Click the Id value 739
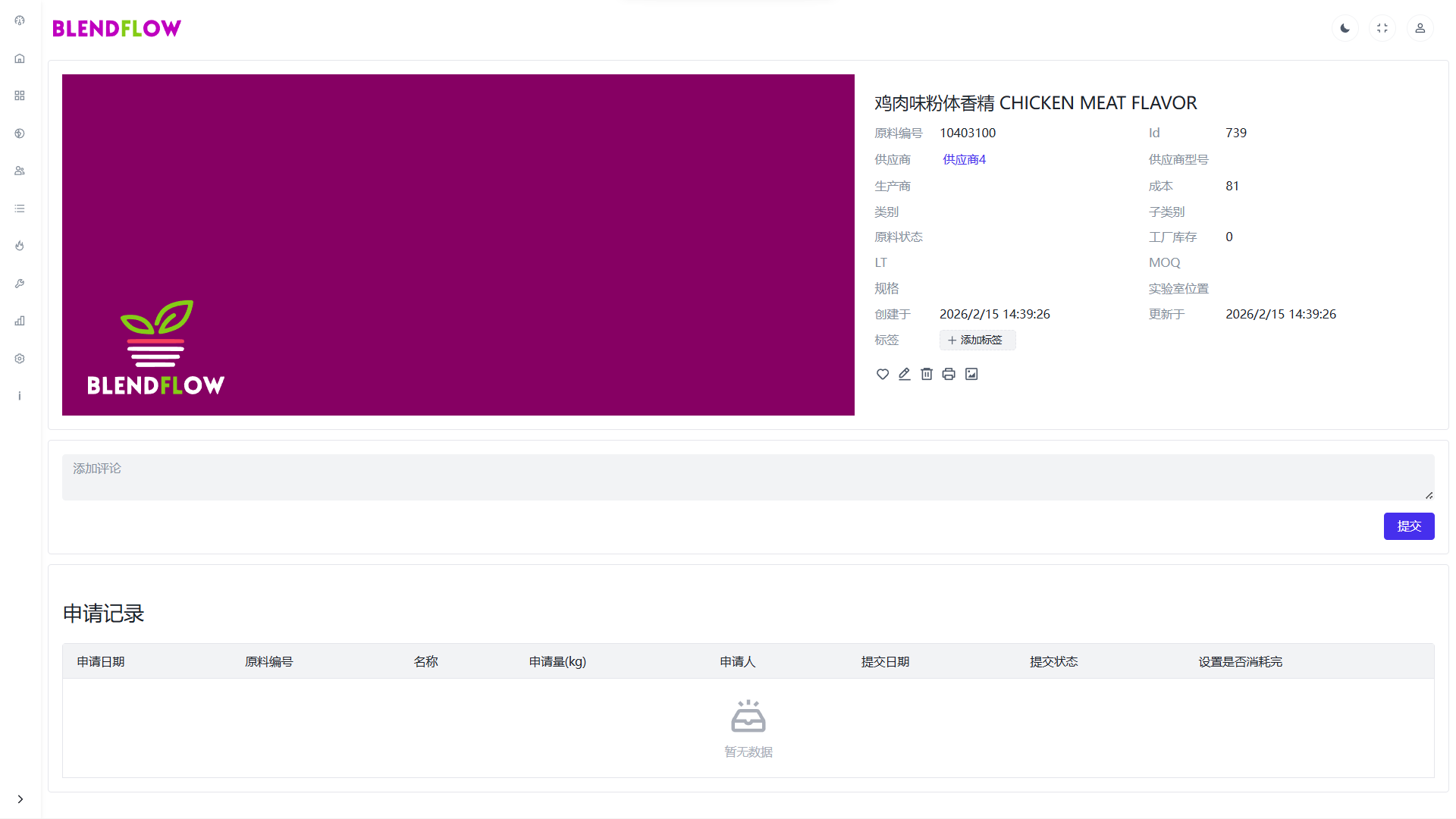Screen dimensions: 1456x819 pyautogui.click(x=1236, y=133)
